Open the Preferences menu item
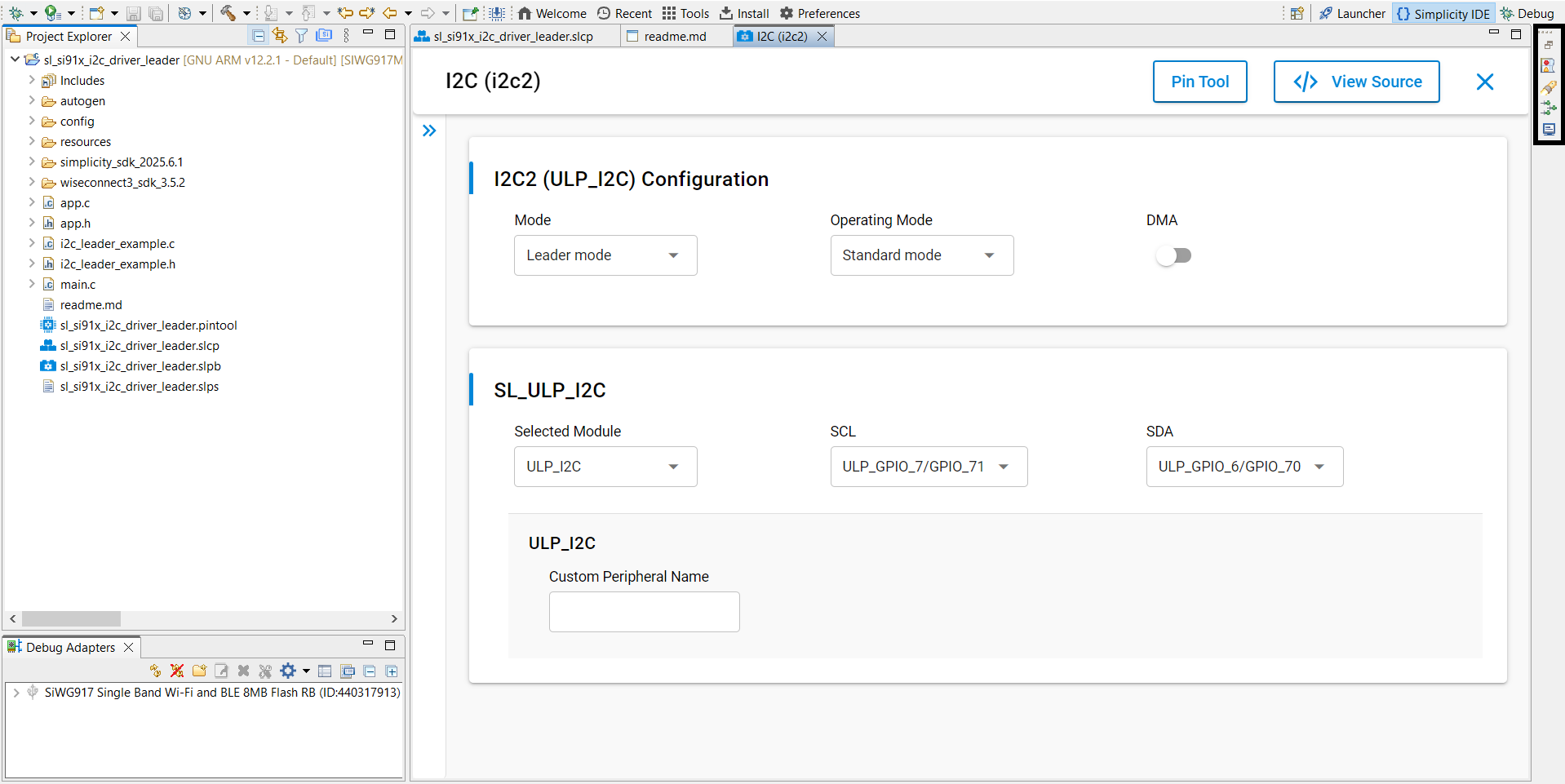 click(x=819, y=13)
